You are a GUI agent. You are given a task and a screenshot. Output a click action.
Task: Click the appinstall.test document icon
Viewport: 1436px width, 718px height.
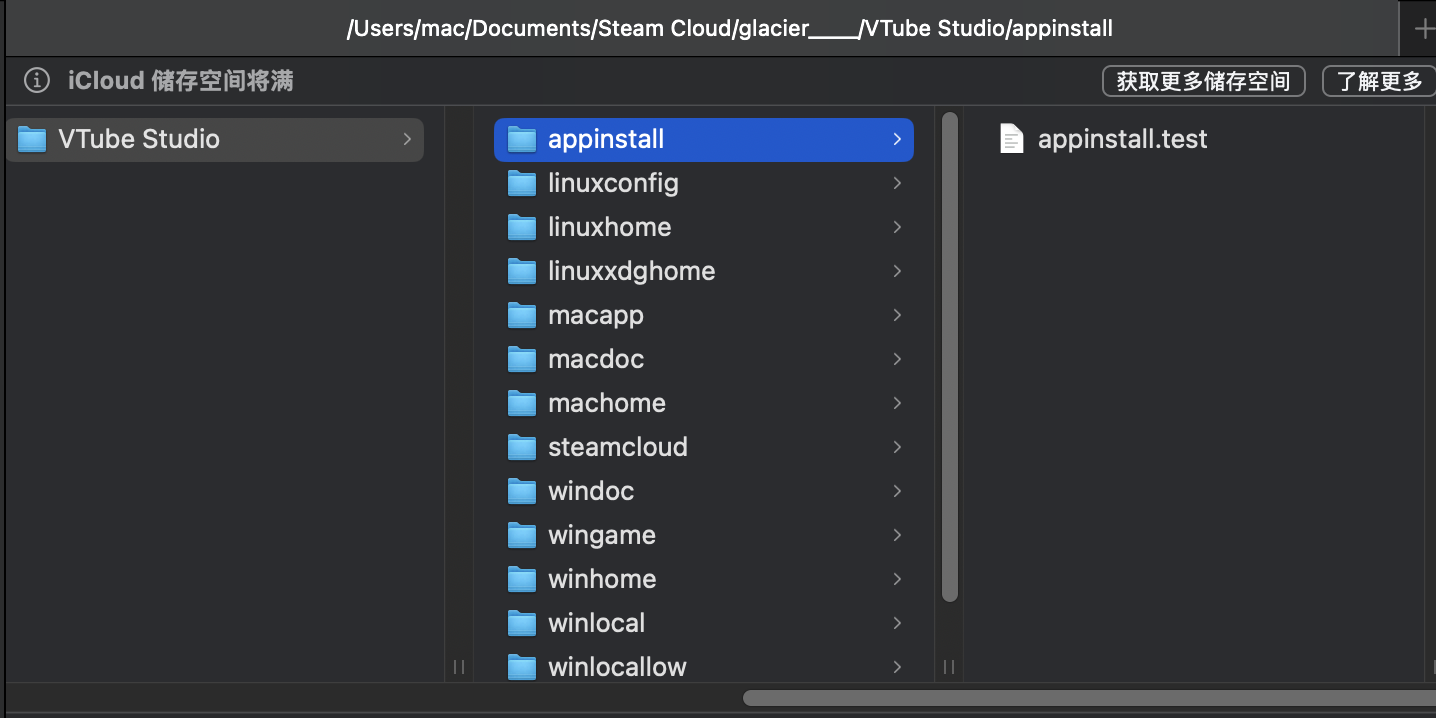1012,139
